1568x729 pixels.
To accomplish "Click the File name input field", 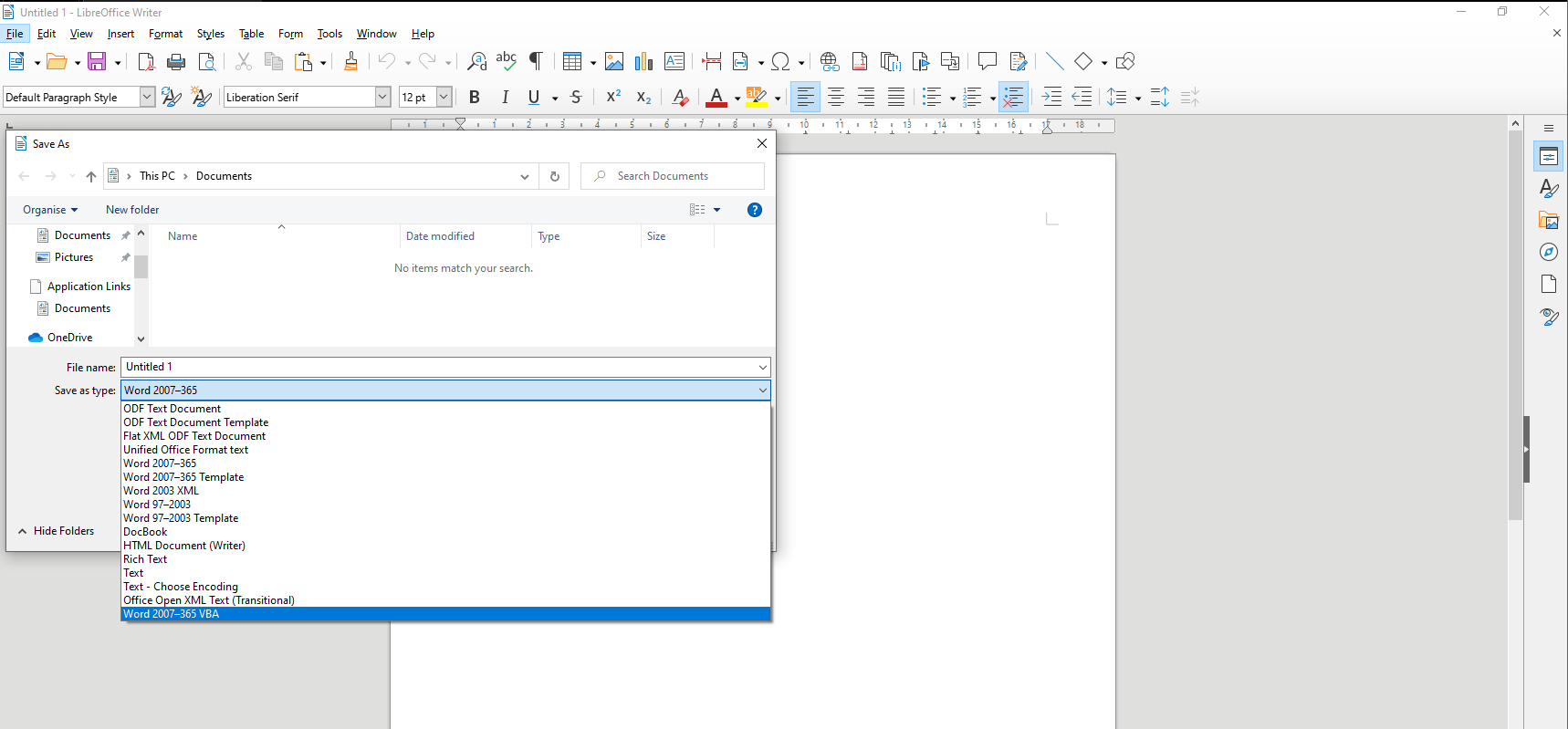I will click(445, 367).
